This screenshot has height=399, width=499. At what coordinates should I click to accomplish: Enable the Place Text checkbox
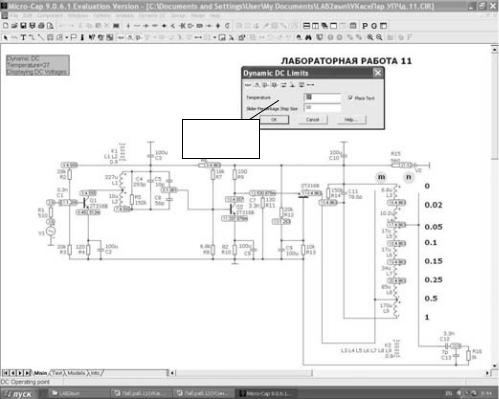pos(350,98)
